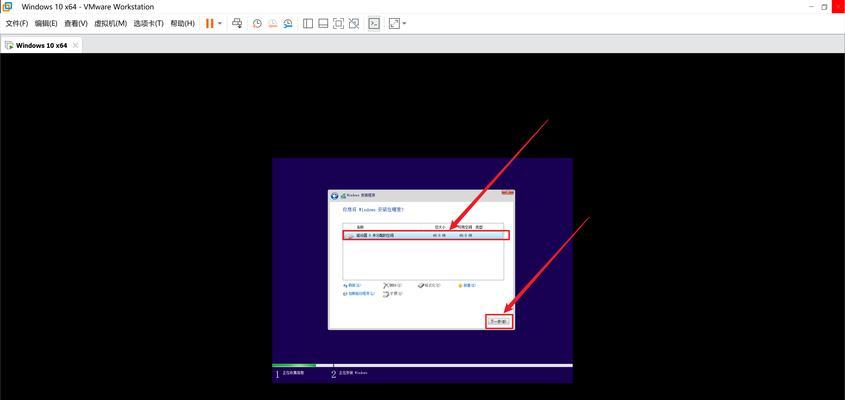Screen dimensions: 845x400
Task: Click the 名称 column header
Action: 361,227
